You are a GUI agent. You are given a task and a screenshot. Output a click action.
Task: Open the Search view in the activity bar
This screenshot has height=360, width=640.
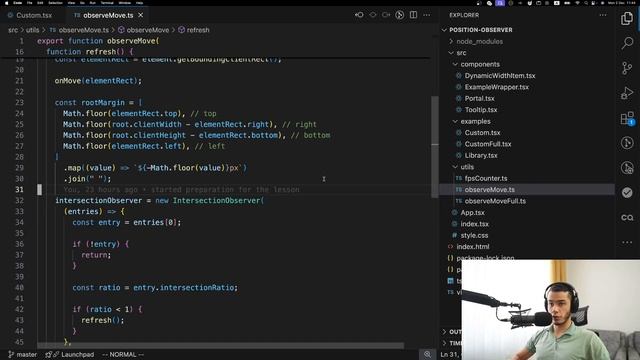point(627,42)
